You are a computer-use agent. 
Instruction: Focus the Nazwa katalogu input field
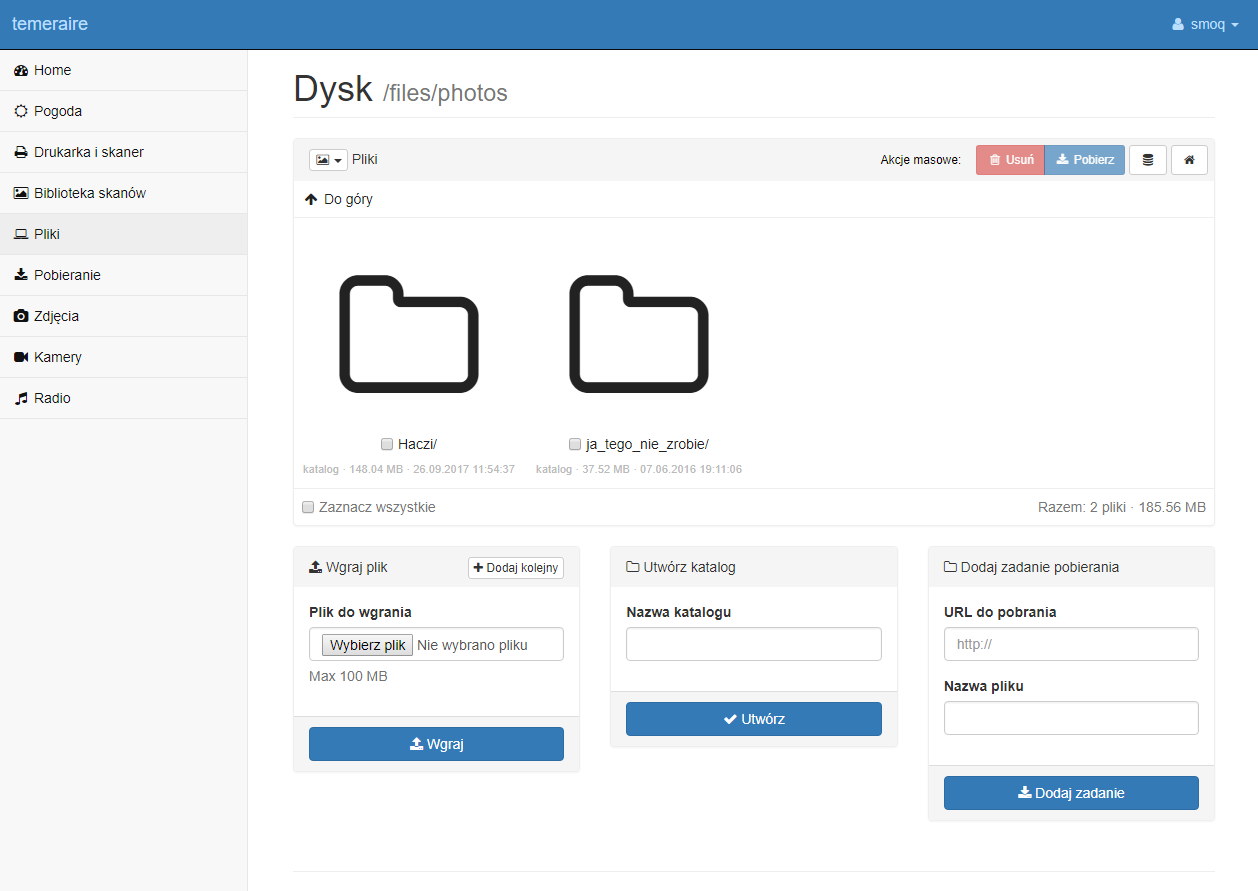click(753, 644)
